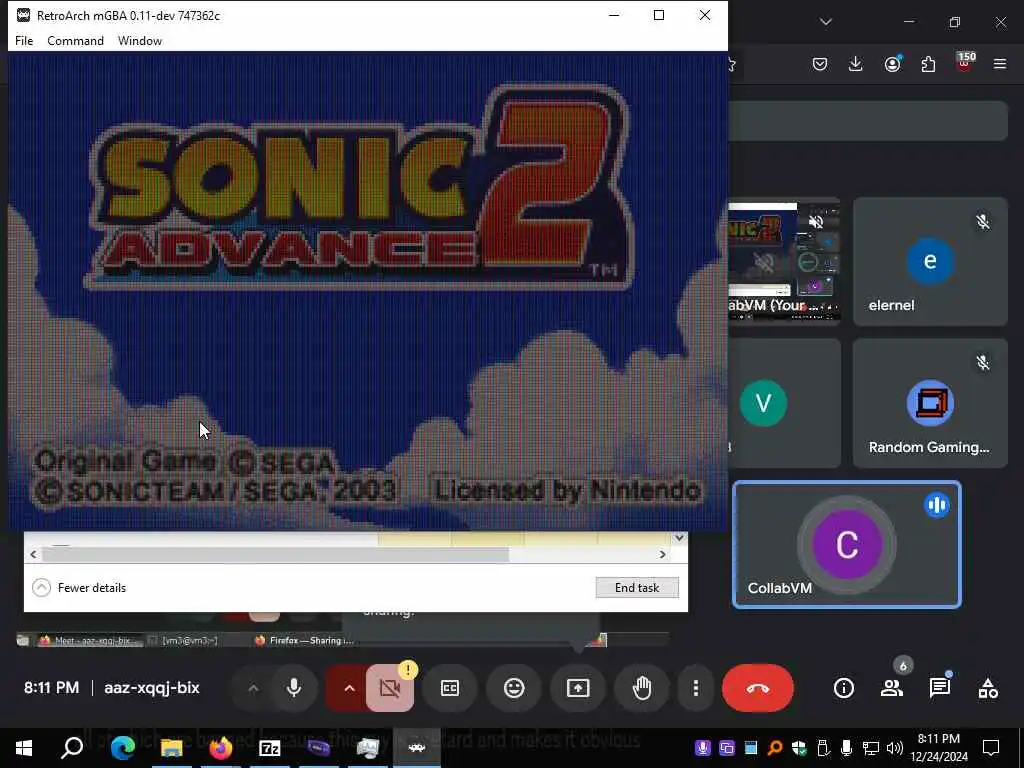
Task: Open Meet's three-dot more options
Action: click(x=696, y=688)
